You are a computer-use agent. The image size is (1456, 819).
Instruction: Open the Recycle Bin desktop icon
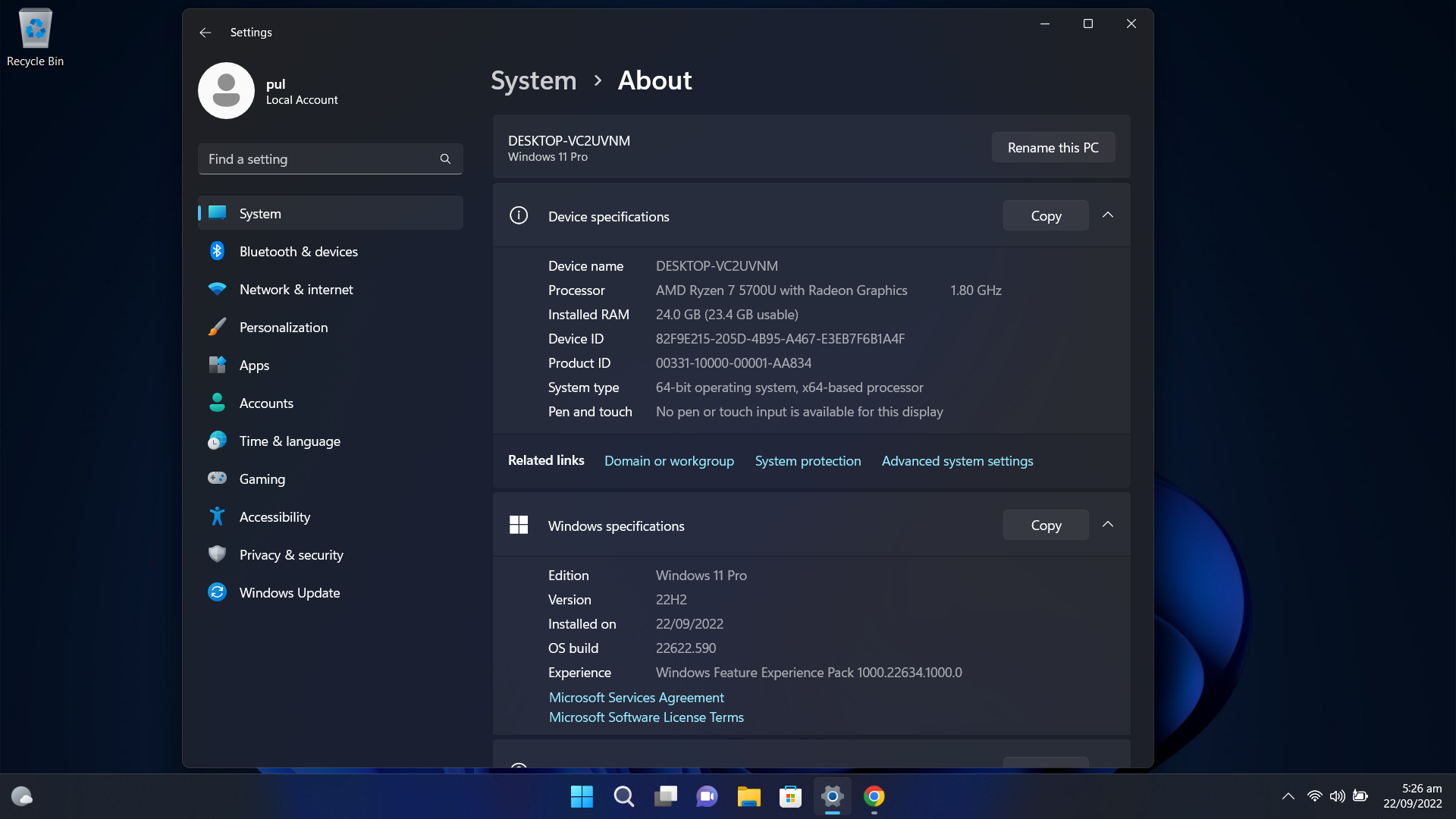coord(35,37)
